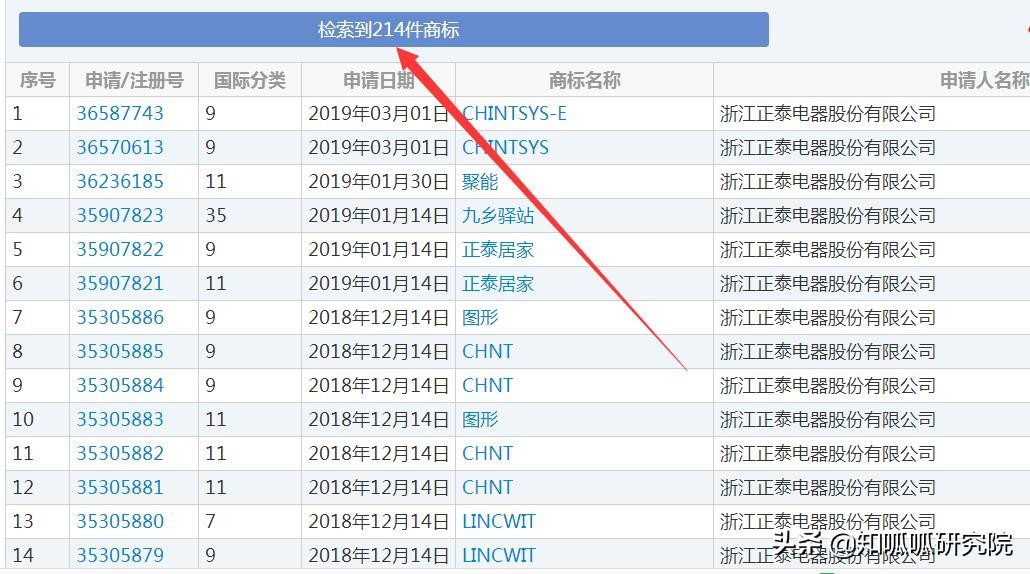The height and width of the screenshot is (574, 1030).
Task: Open registration number 35305883
Action: pos(120,420)
